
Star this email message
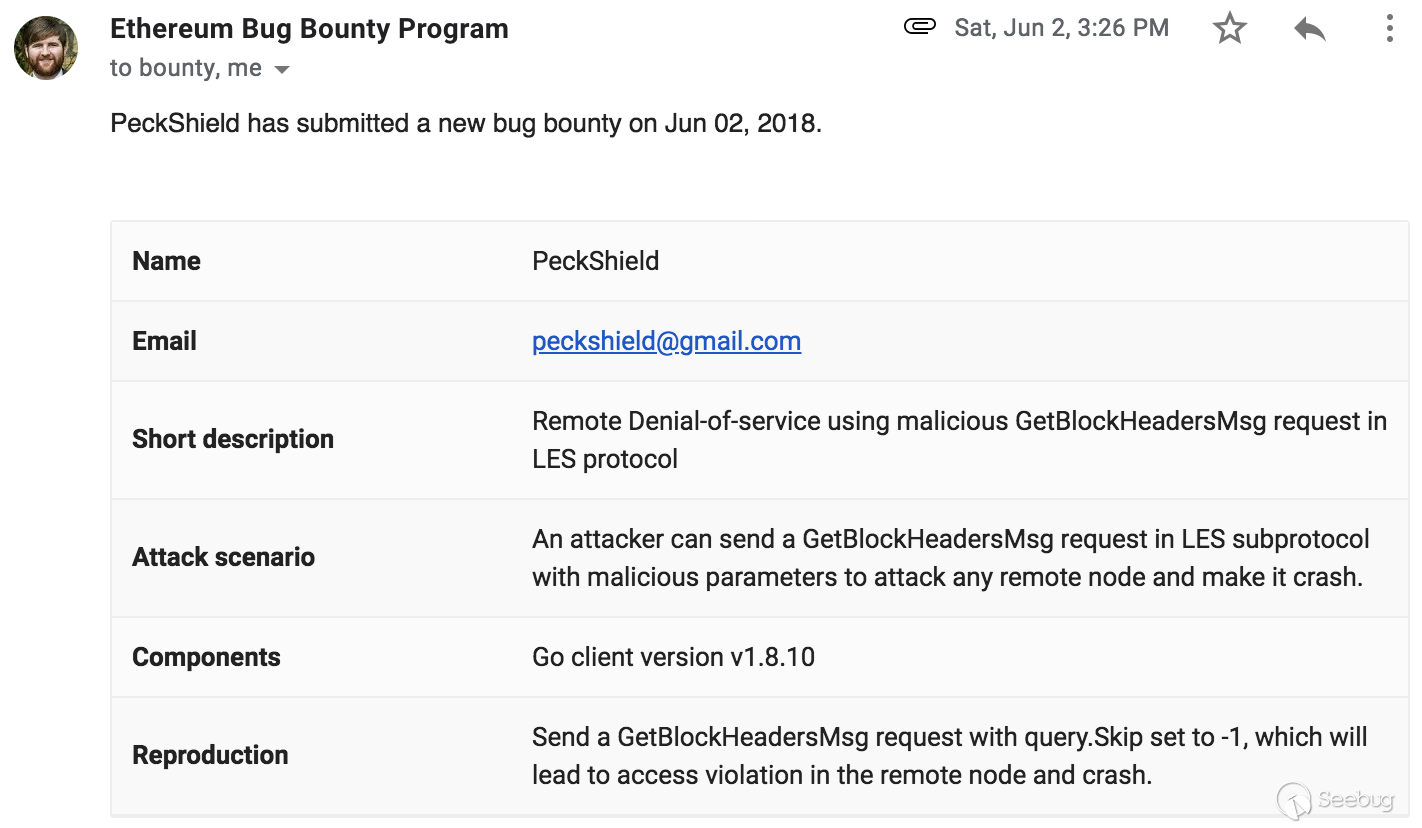pyautogui.click(x=1229, y=28)
